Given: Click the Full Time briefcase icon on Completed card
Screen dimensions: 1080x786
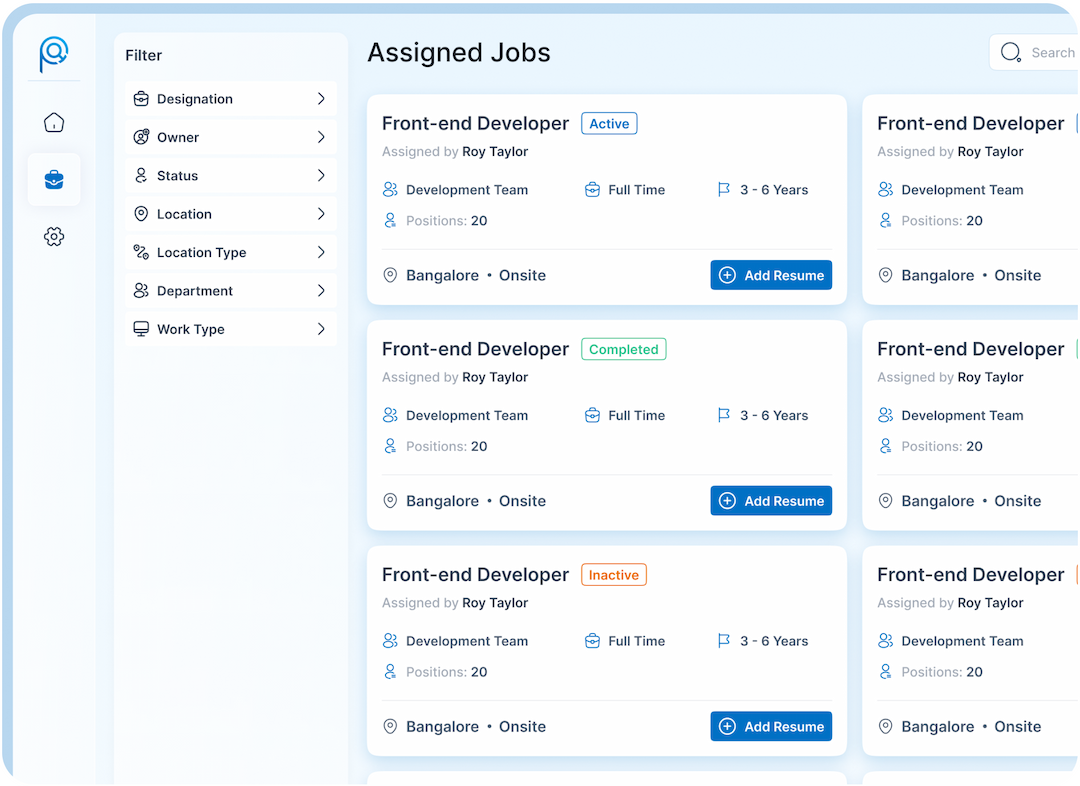Looking at the screenshot, I should point(592,415).
